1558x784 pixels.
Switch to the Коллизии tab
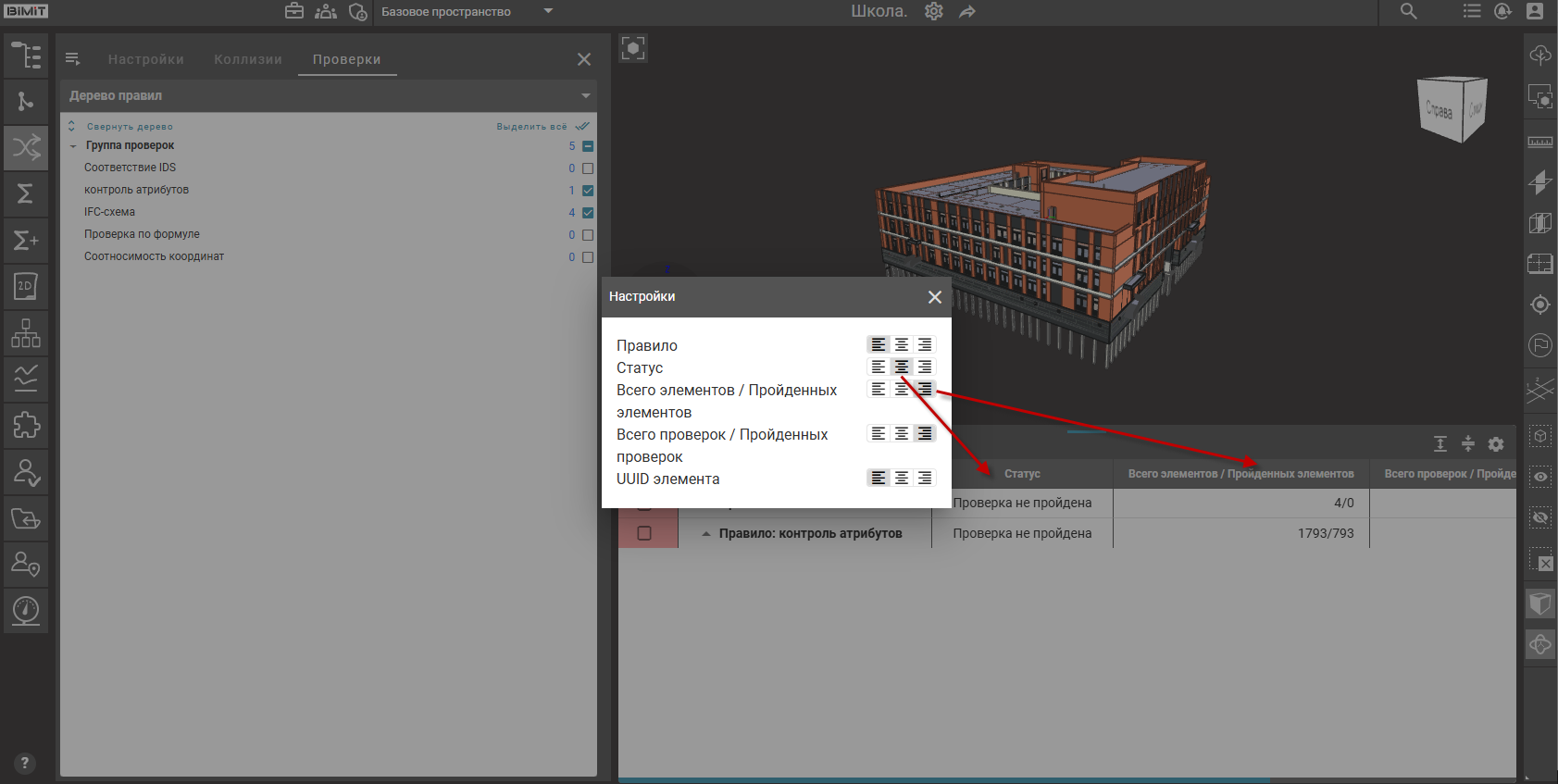coord(248,59)
